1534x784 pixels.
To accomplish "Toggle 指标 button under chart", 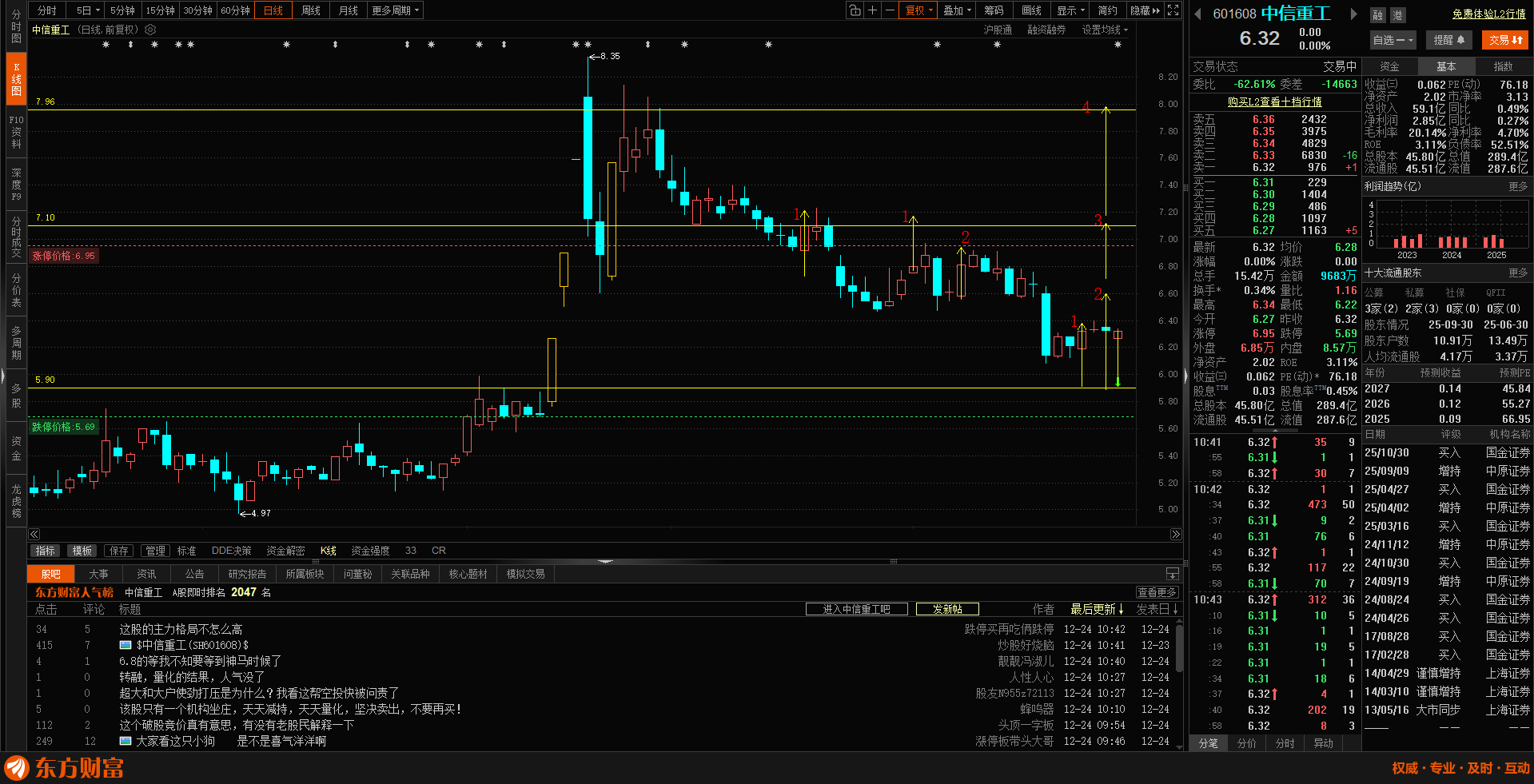I will click(x=46, y=551).
